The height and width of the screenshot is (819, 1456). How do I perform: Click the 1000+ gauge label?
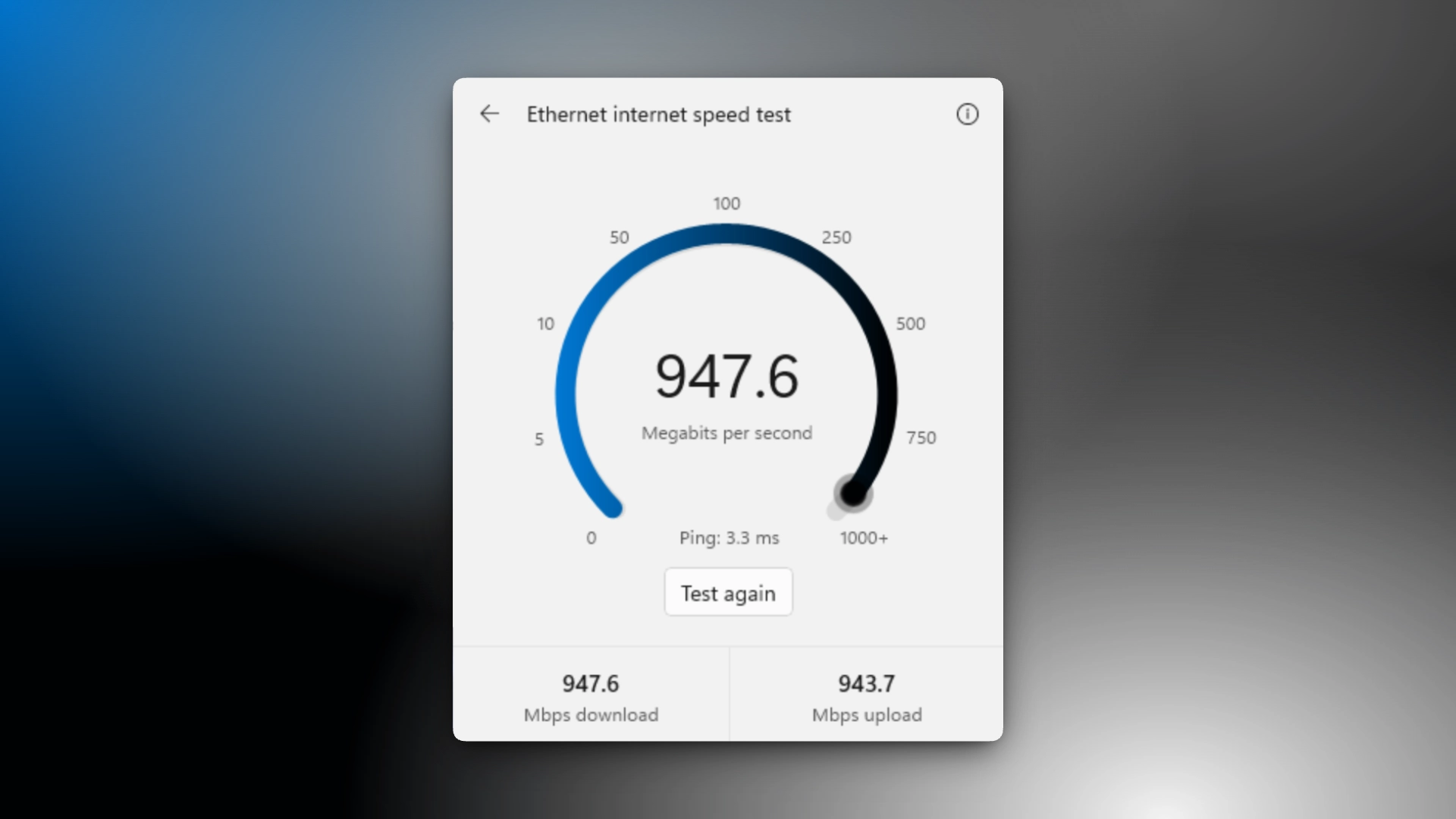pos(864,538)
